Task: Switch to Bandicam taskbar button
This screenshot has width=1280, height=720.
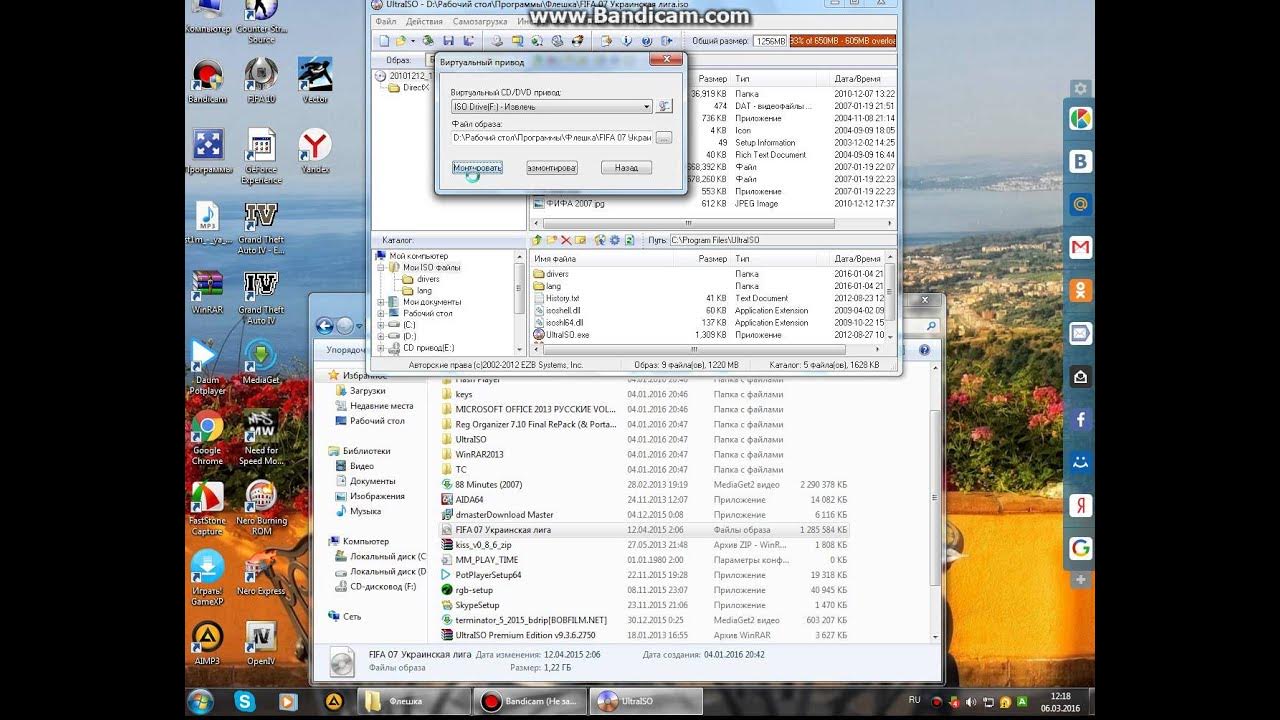Action: pyautogui.click(x=530, y=702)
